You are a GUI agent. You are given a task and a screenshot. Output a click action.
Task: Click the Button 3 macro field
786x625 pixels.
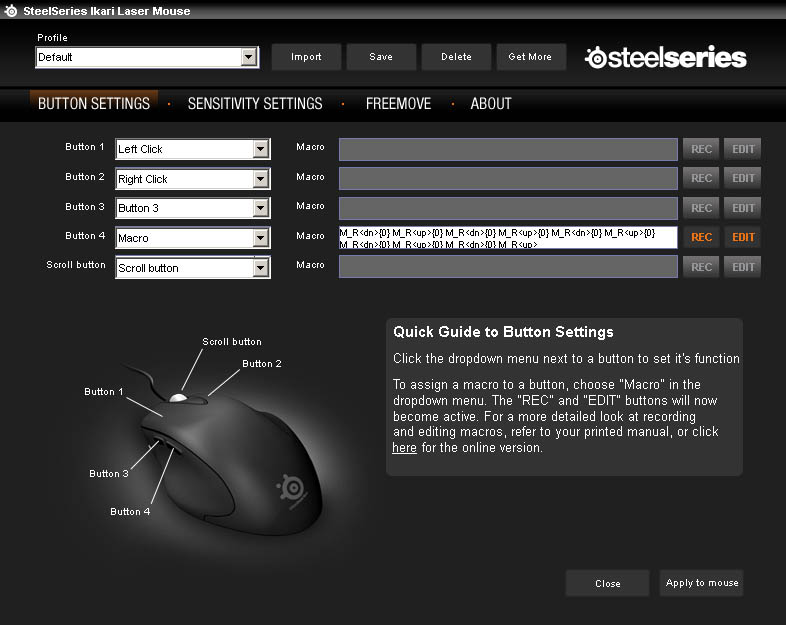[x=508, y=208]
